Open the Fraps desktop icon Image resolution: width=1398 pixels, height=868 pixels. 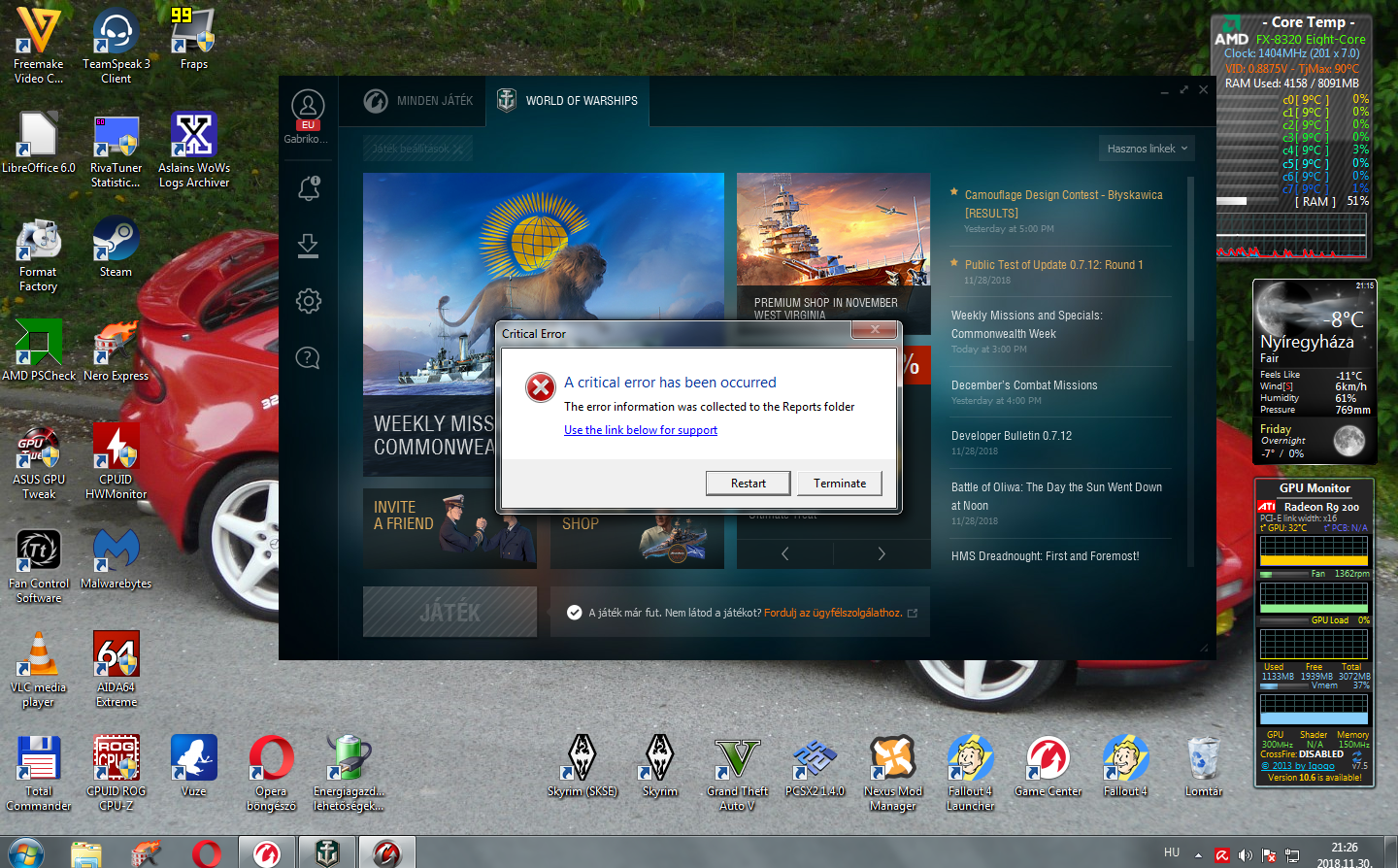coord(194,39)
